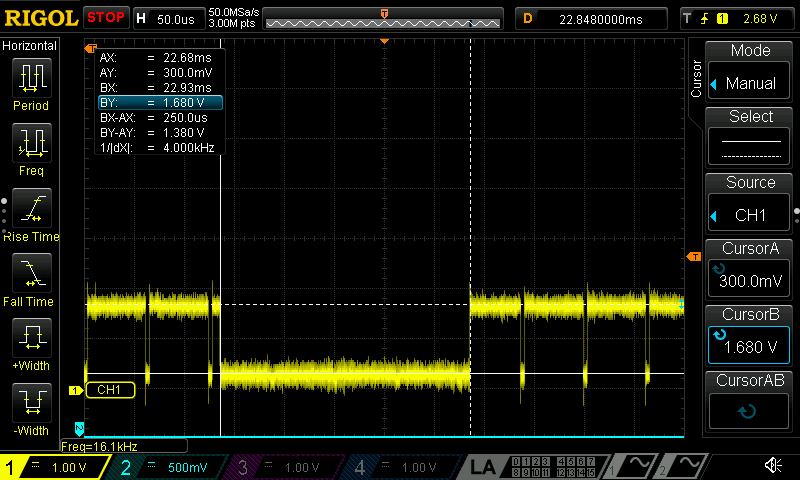Open the cursor Mode Manual menu

click(x=750, y=72)
